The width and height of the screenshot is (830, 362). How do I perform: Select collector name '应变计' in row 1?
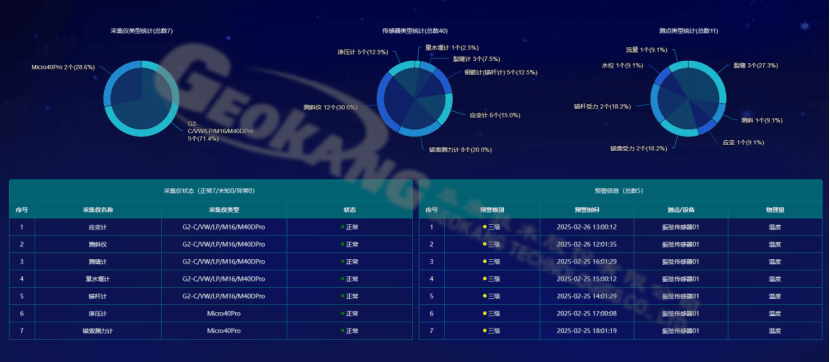97,227
